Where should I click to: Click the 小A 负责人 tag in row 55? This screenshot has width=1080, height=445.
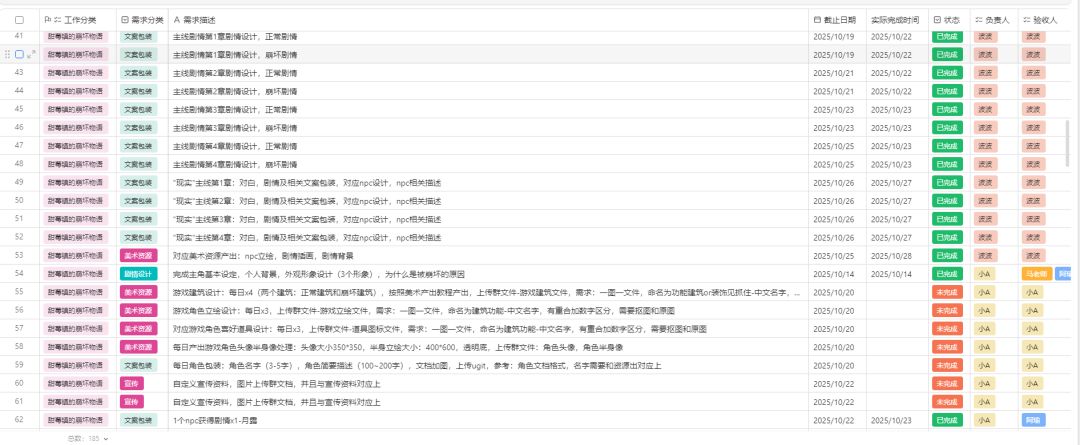point(984,292)
